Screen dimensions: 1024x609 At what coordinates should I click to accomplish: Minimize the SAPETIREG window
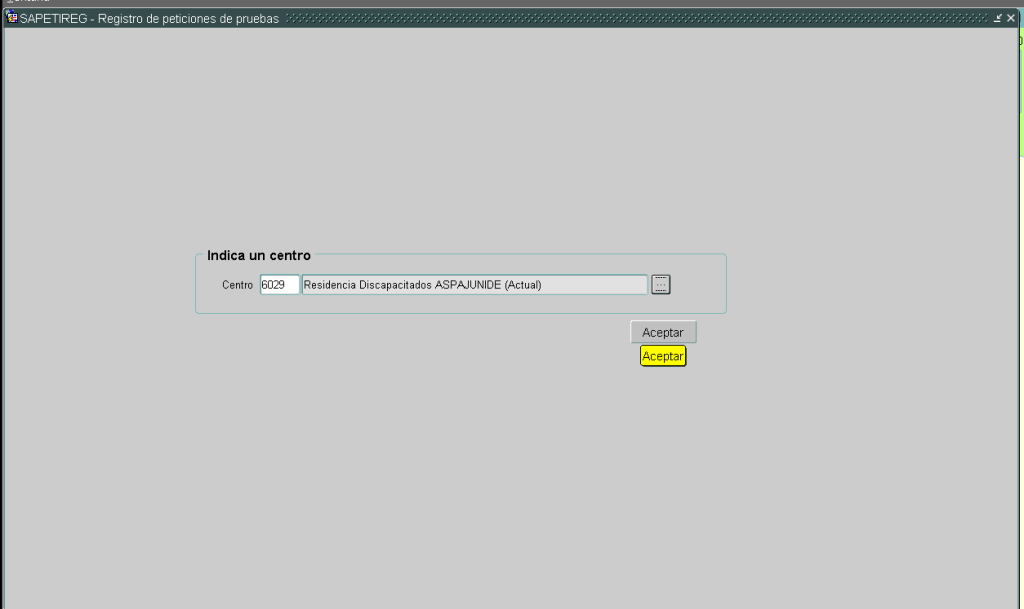998,20
